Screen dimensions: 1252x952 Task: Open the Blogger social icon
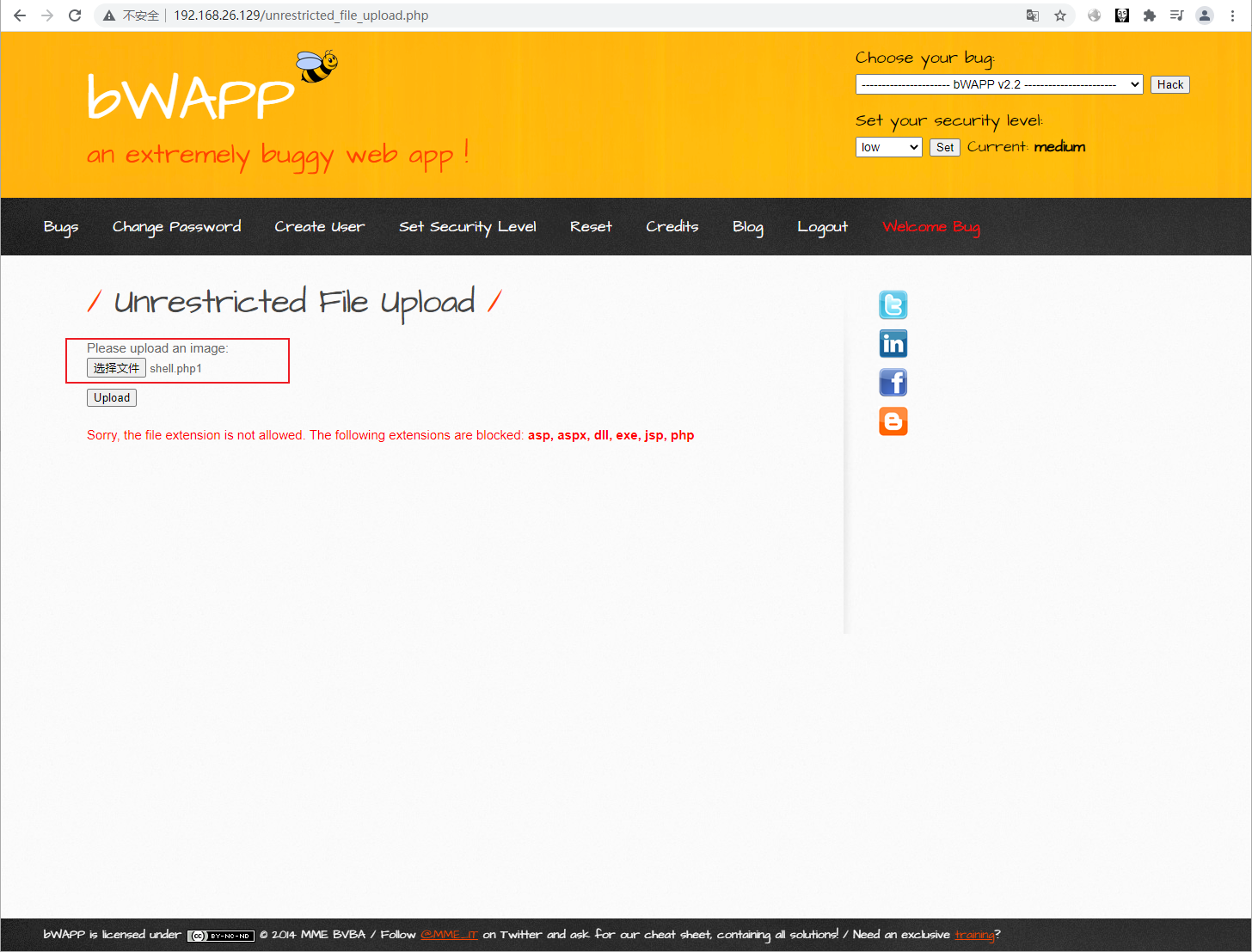(x=893, y=421)
